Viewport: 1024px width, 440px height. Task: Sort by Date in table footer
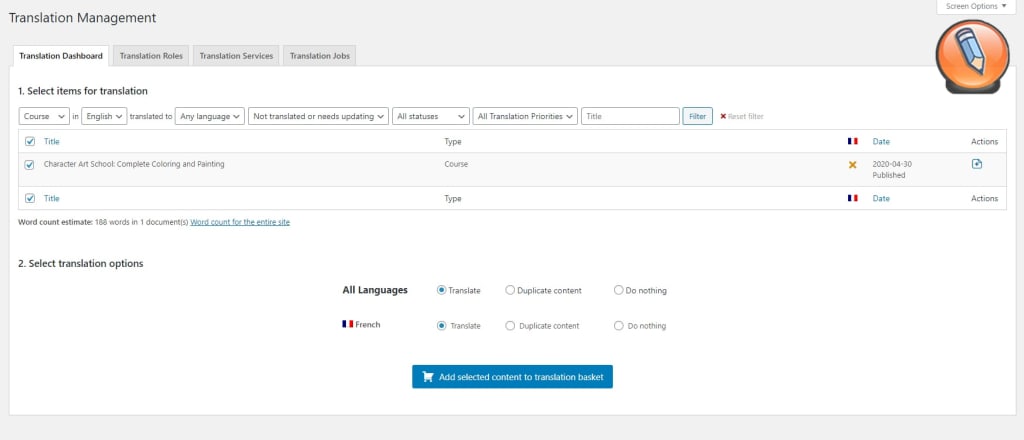881,198
